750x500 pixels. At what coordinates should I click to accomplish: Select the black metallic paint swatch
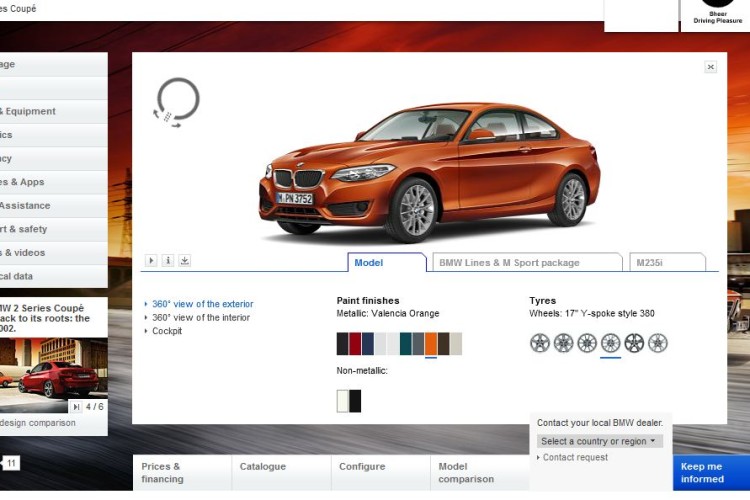pos(342,344)
